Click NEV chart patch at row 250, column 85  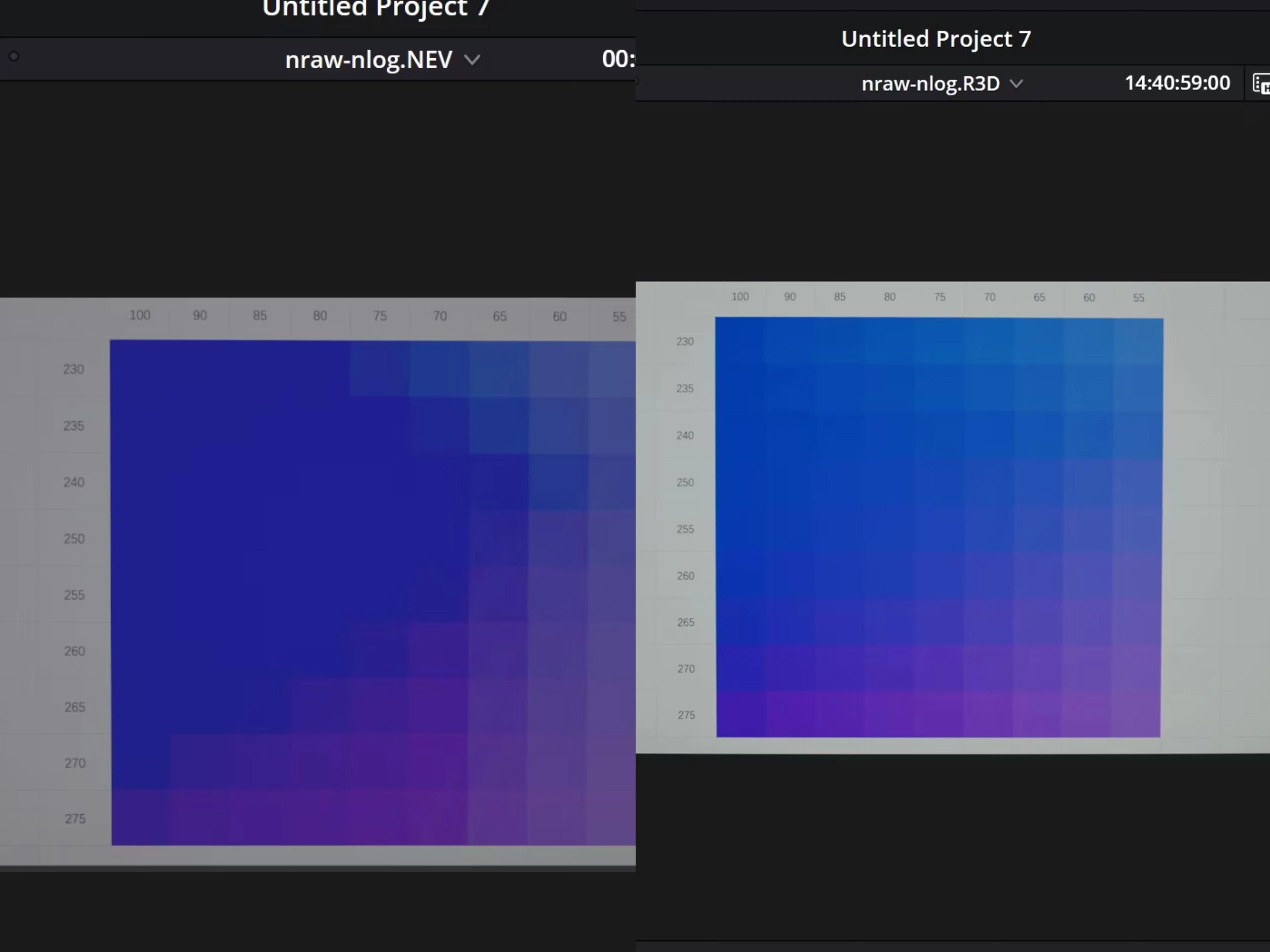[260, 538]
